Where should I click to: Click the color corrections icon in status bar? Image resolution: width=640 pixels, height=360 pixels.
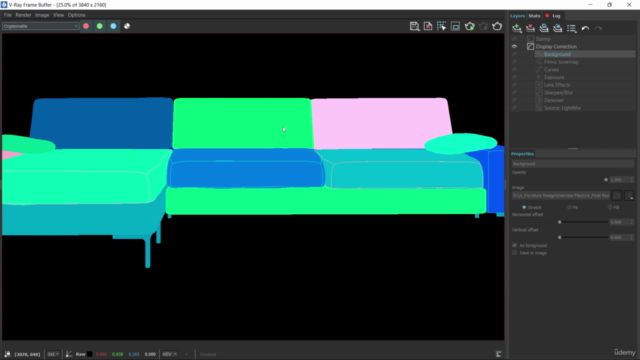coord(69,354)
